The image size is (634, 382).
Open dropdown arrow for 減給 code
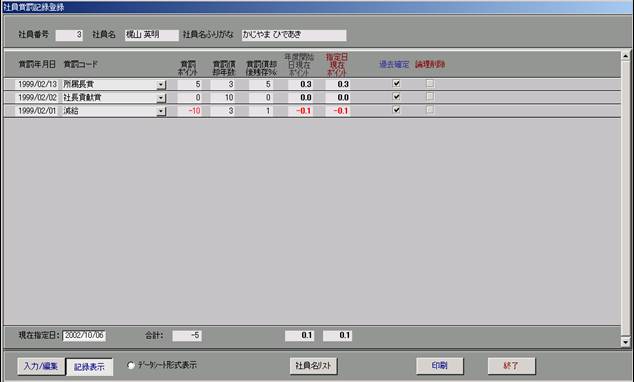(161, 111)
